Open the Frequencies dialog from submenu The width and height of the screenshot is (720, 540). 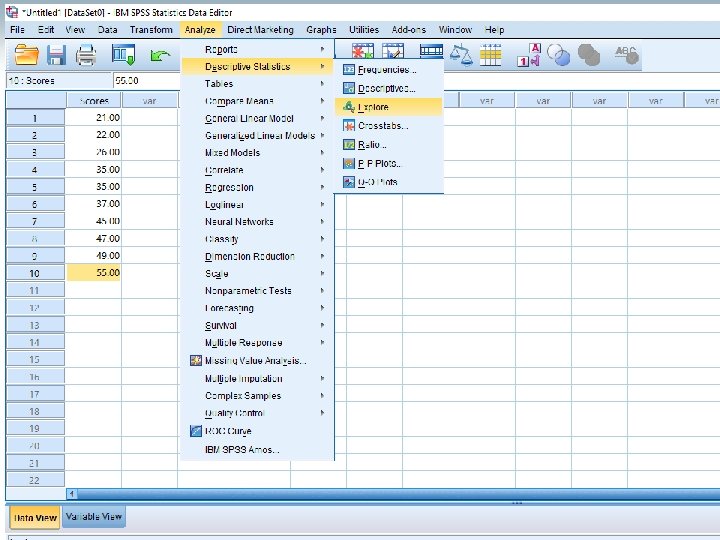pos(388,70)
